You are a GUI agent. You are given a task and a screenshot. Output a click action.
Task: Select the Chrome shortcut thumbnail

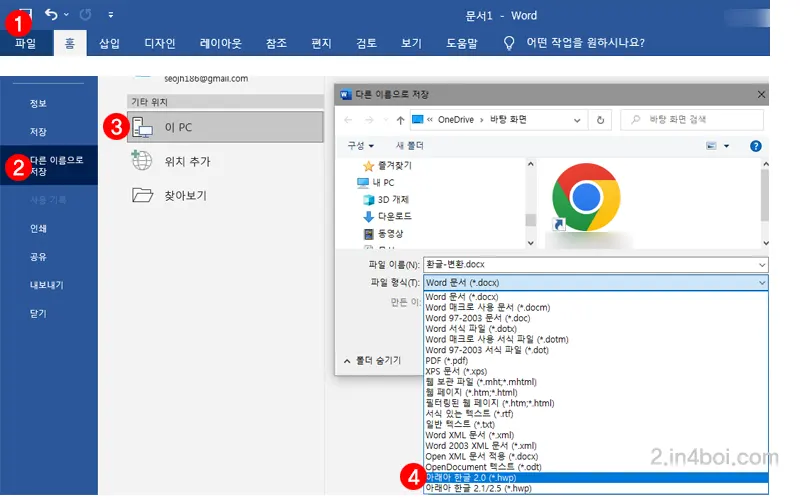(587, 199)
